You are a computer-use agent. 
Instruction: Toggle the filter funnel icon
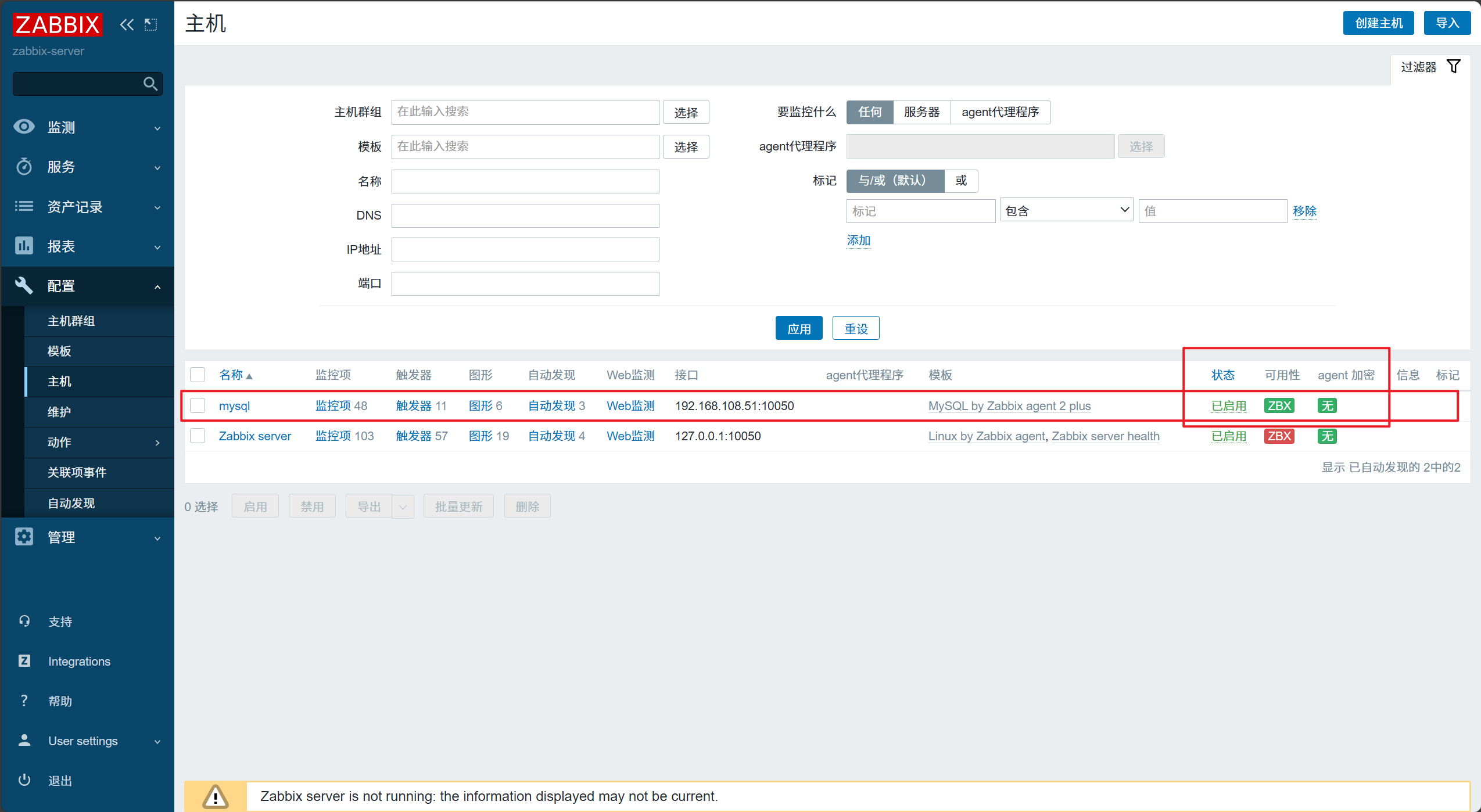pos(1453,67)
